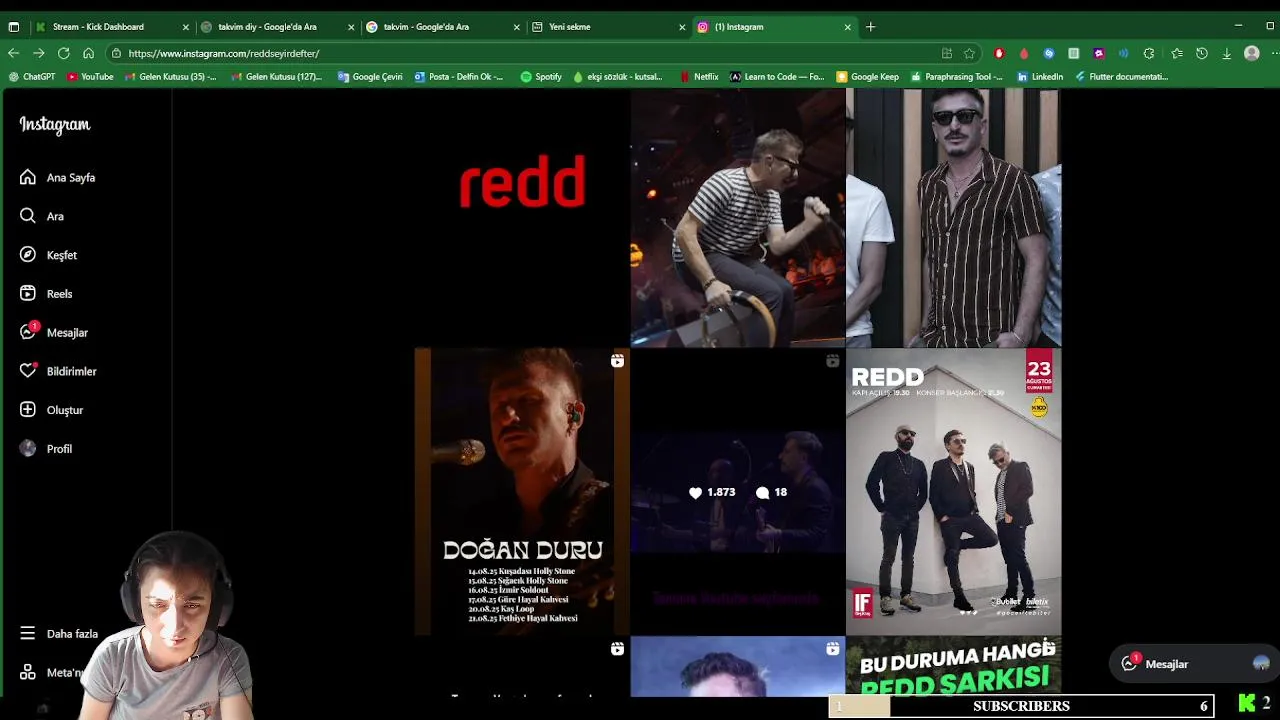Open the browser history icon
This screenshot has height=720, width=1280.
pos(1202,53)
